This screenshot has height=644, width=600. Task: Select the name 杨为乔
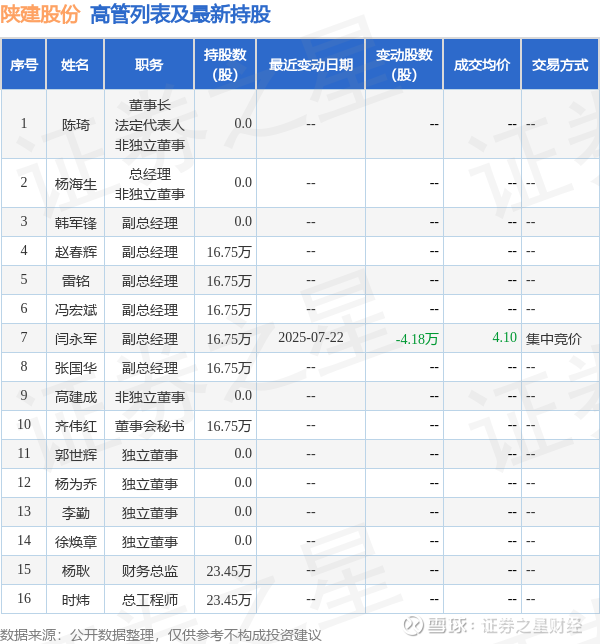click(x=76, y=484)
